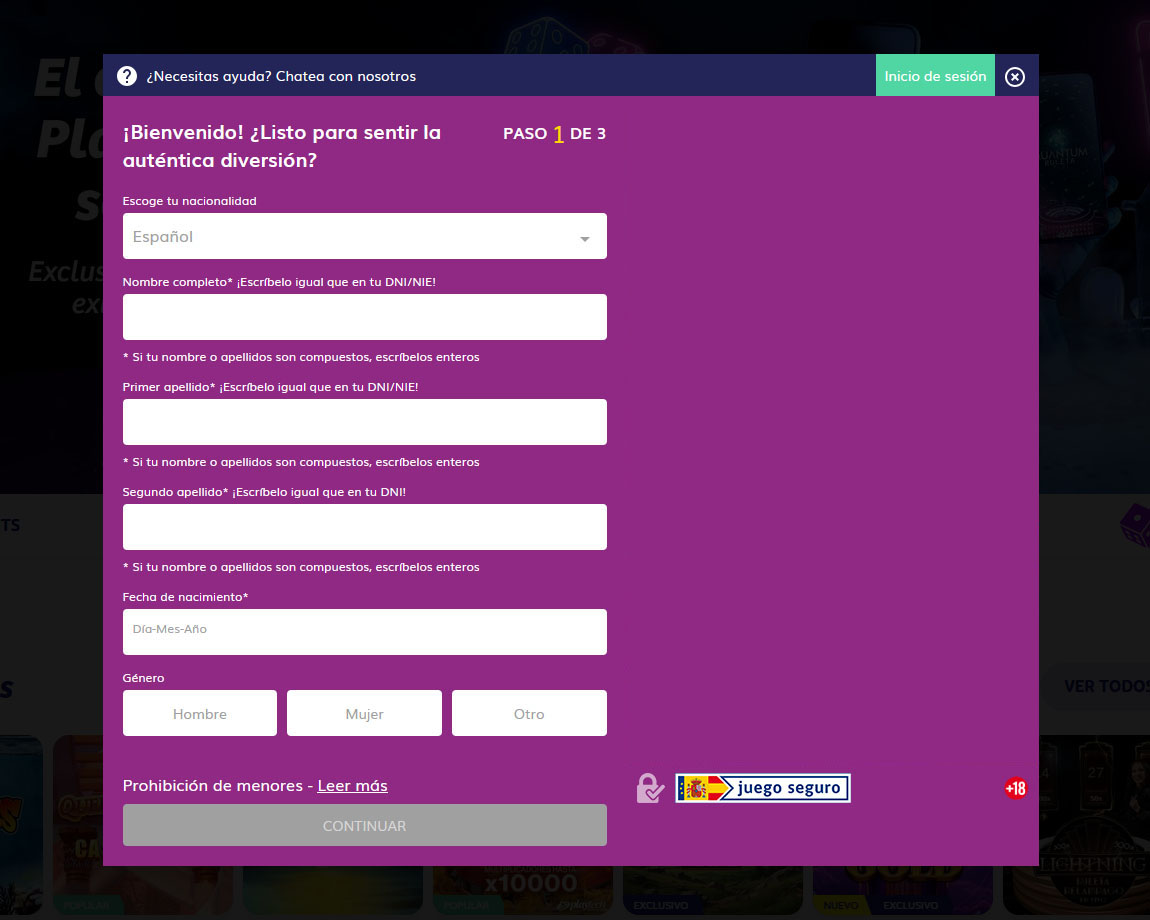Viewport: 1150px width, 920px height.
Task: Select Hombre as gender
Action: click(200, 713)
